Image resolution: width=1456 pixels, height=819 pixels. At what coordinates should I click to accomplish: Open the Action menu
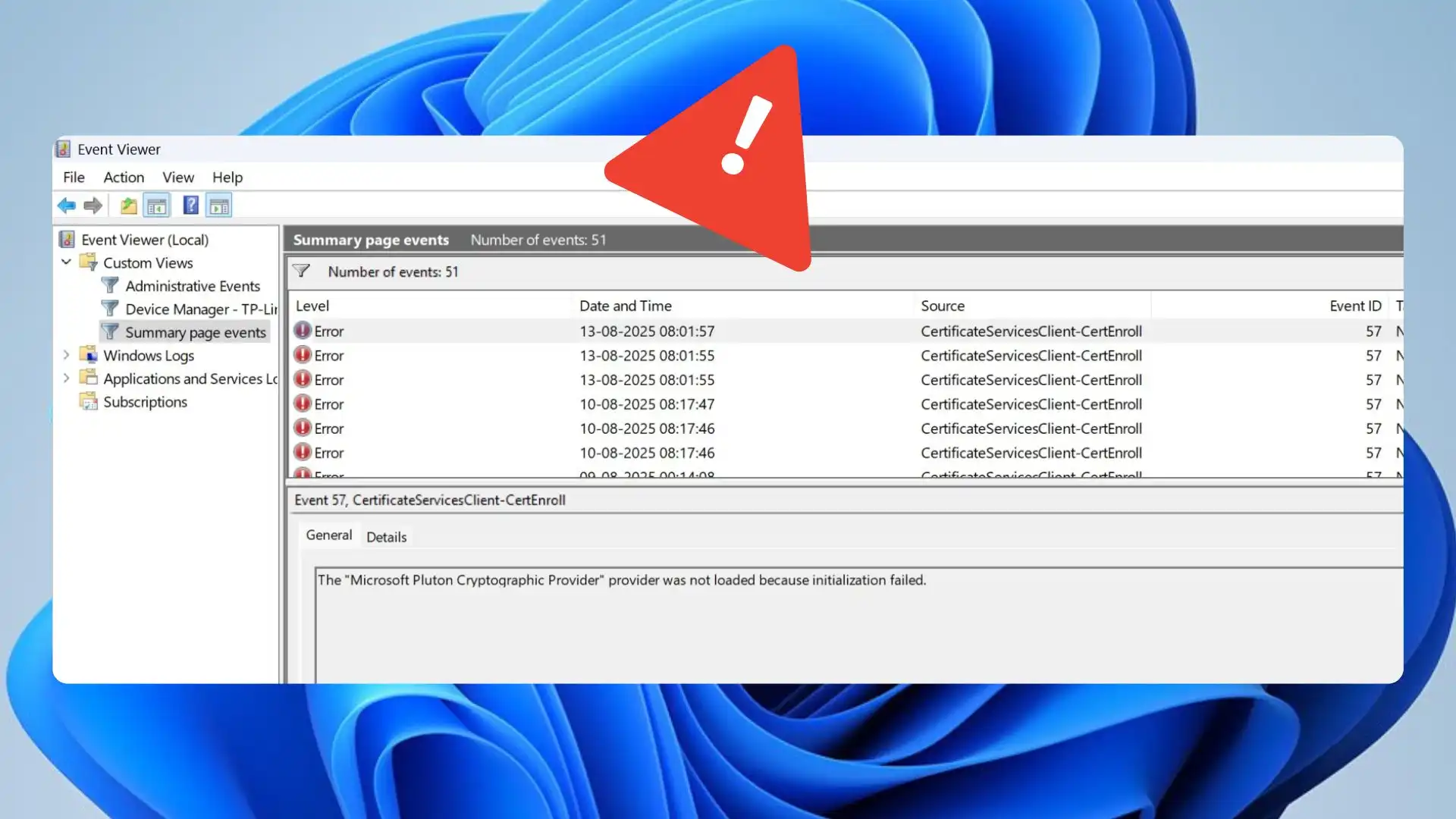[x=124, y=177]
